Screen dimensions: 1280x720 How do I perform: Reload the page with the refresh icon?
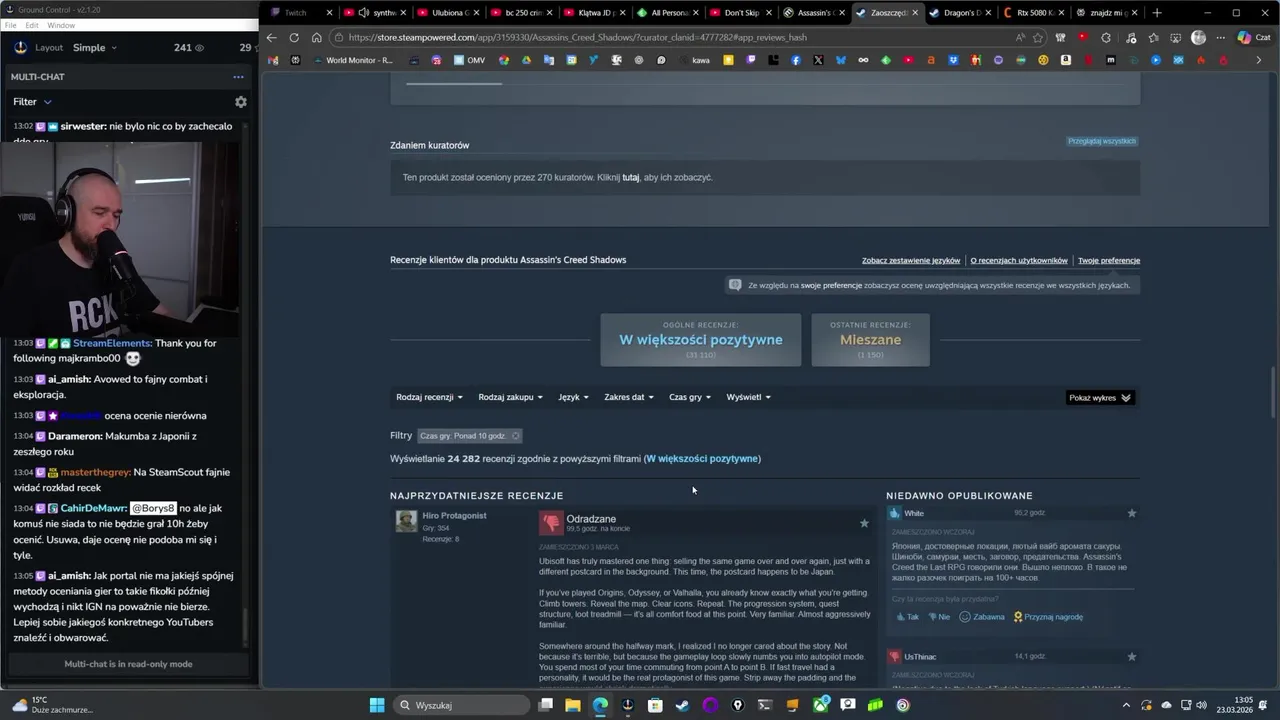[x=294, y=38]
